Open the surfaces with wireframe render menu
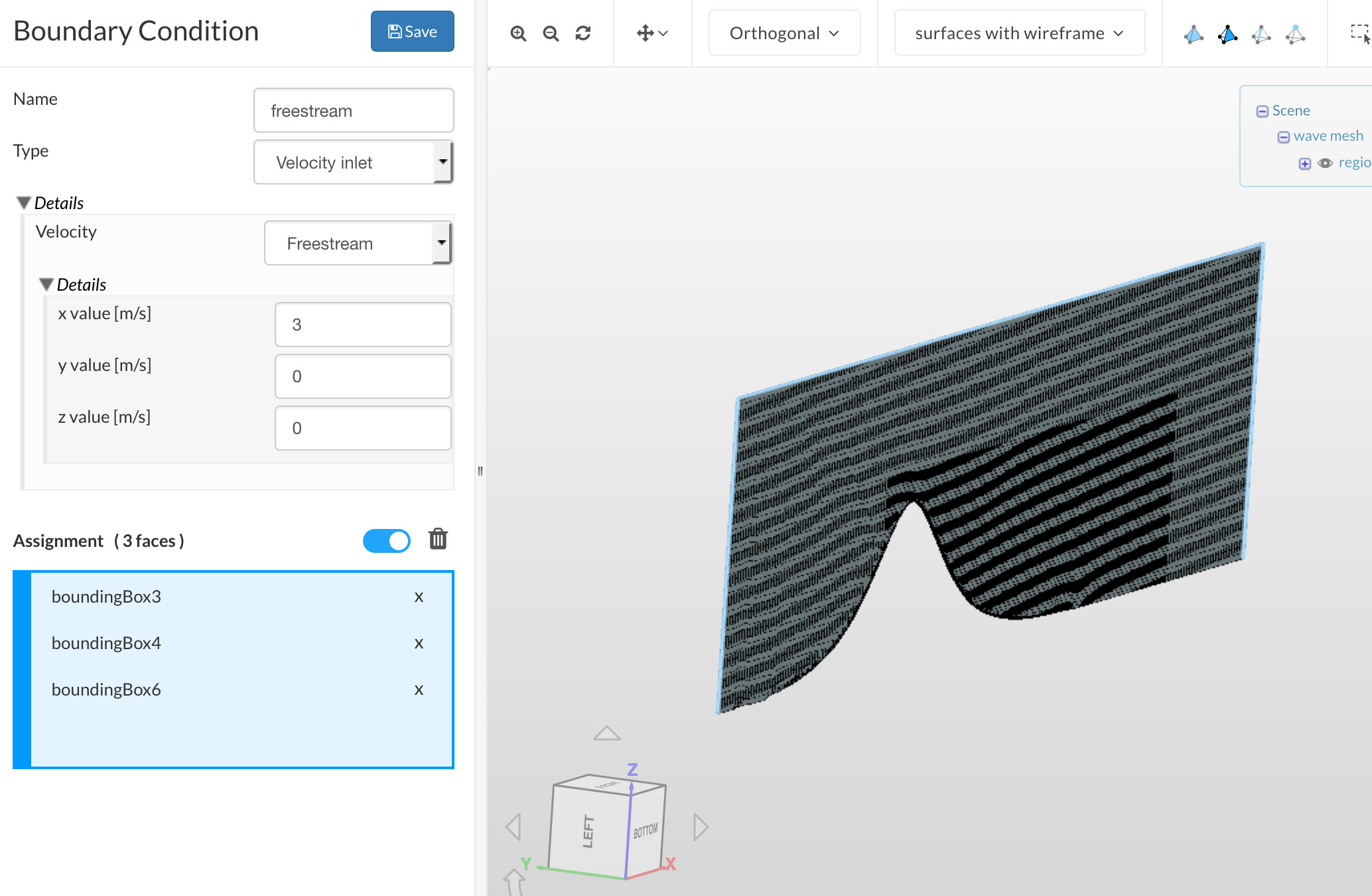 (x=1019, y=33)
